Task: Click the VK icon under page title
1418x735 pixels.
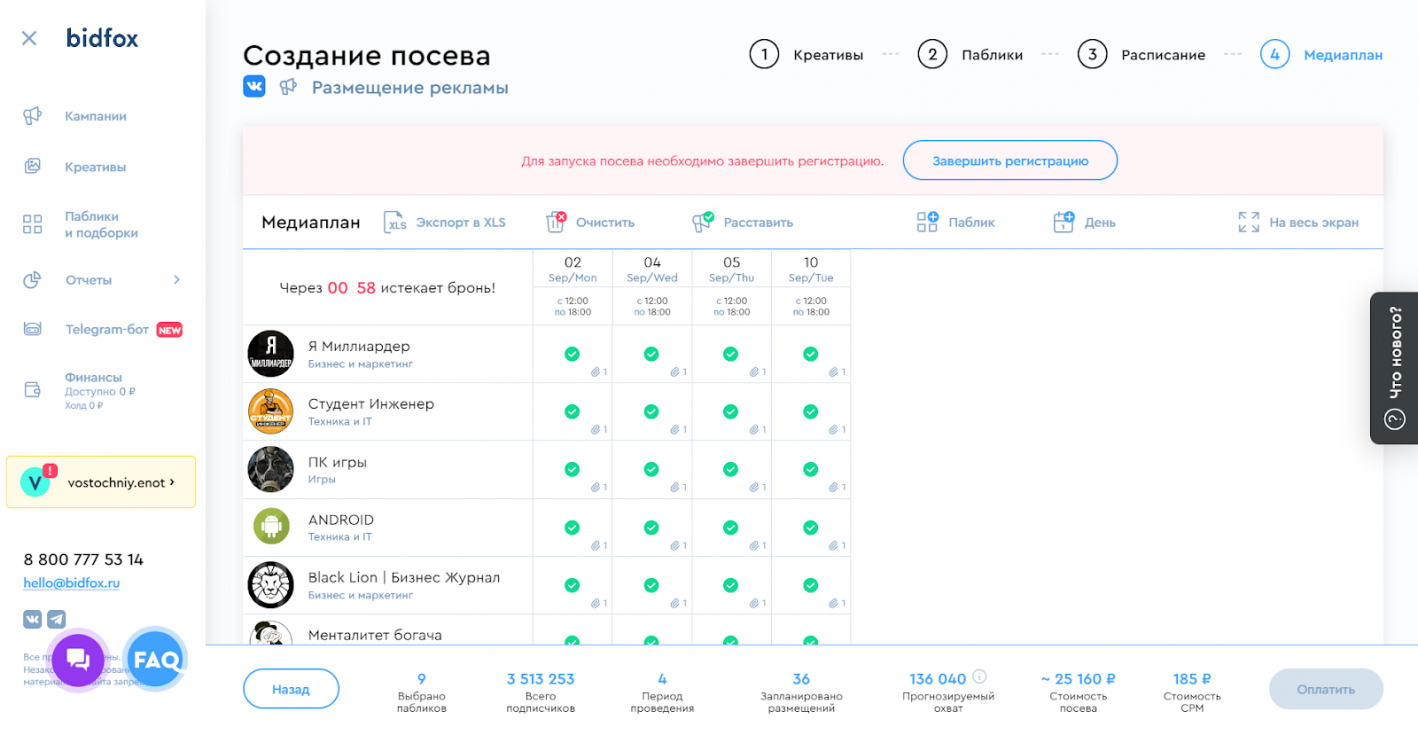Action: [x=254, y=87]
